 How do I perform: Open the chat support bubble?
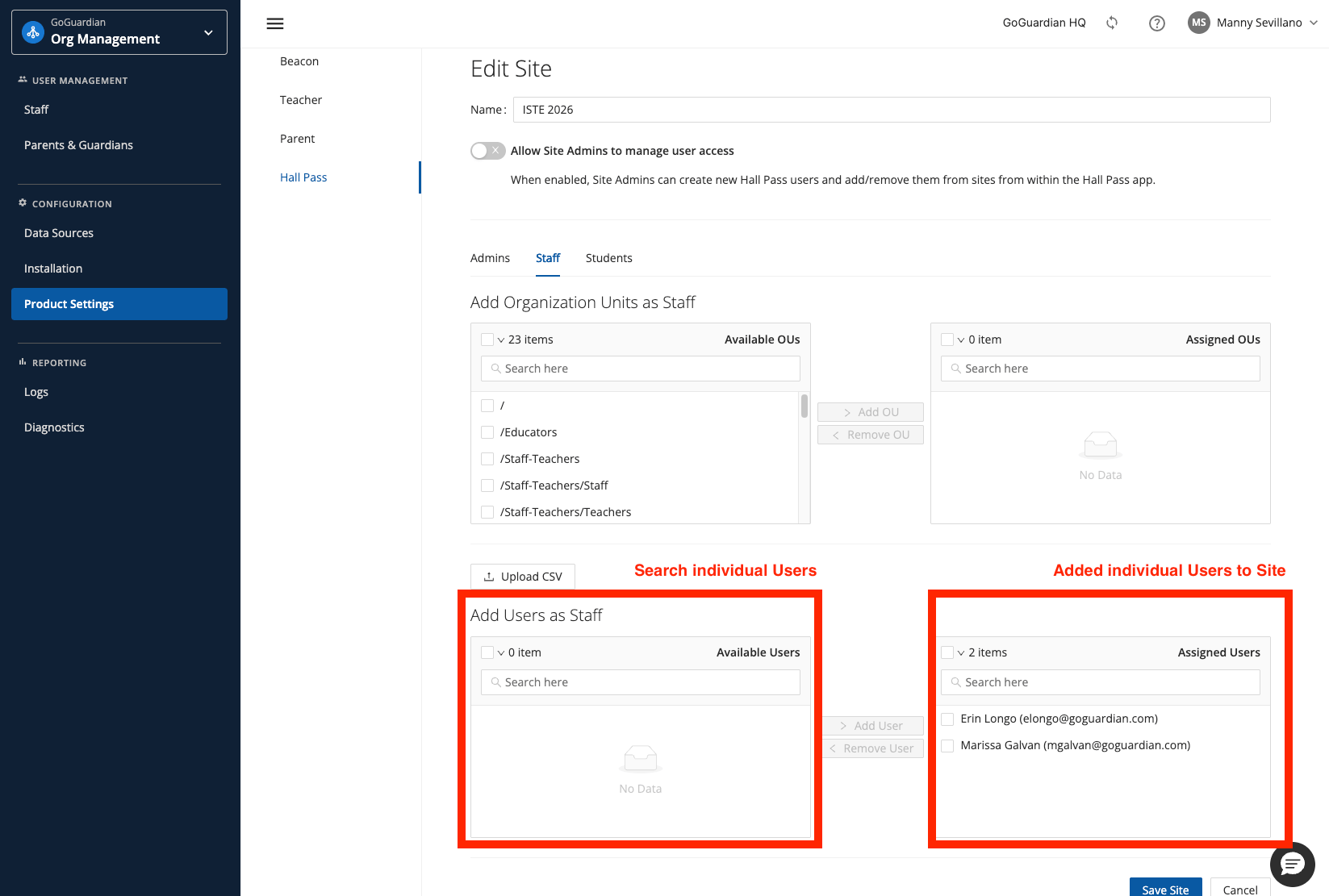coord(1292,865)
